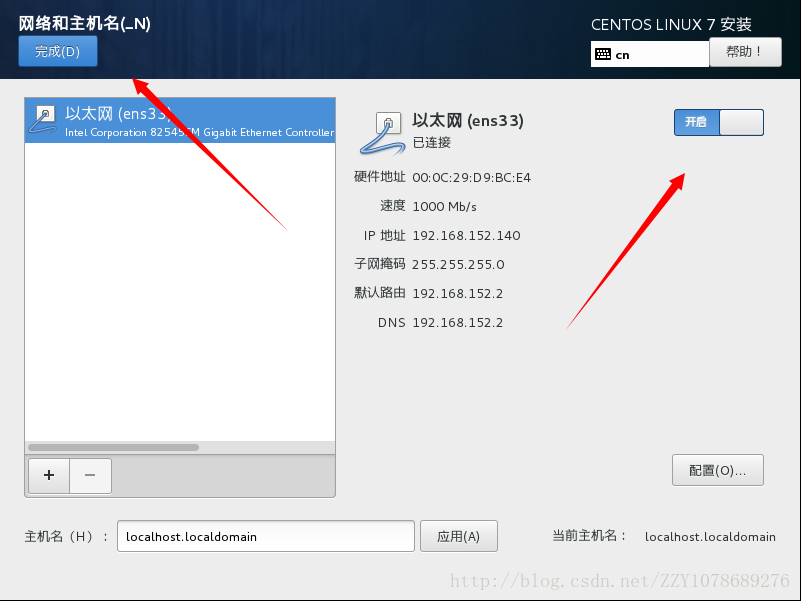Screen dimensions: 801x601
Task: Click the keyboard layout icon
Action: (x=603, y=54)
